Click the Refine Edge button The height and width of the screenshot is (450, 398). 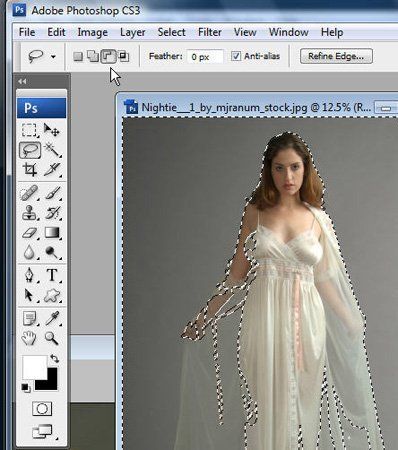pos(336,56)
